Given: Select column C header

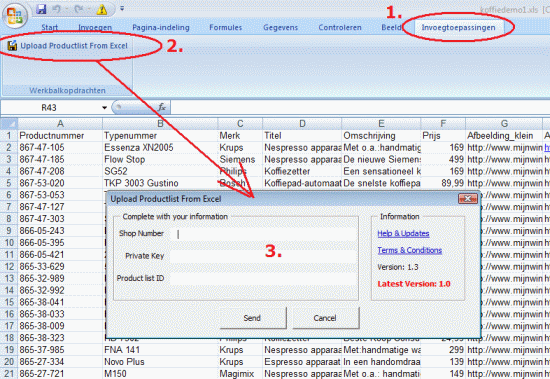Looking at the screenshot, I should tap(240, 124).
